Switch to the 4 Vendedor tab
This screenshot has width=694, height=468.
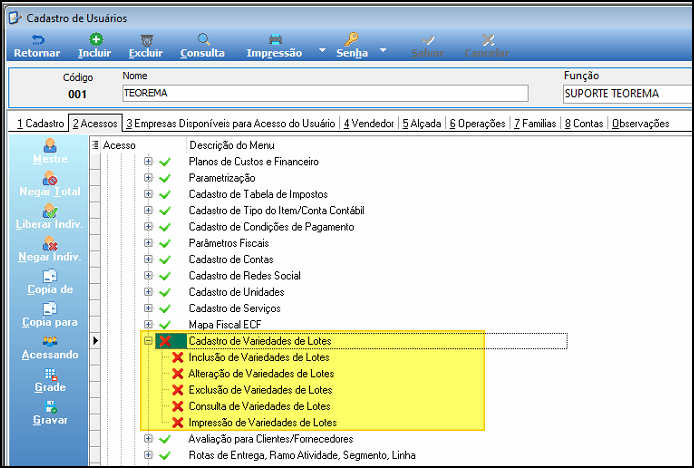click(x=369, y=124)
